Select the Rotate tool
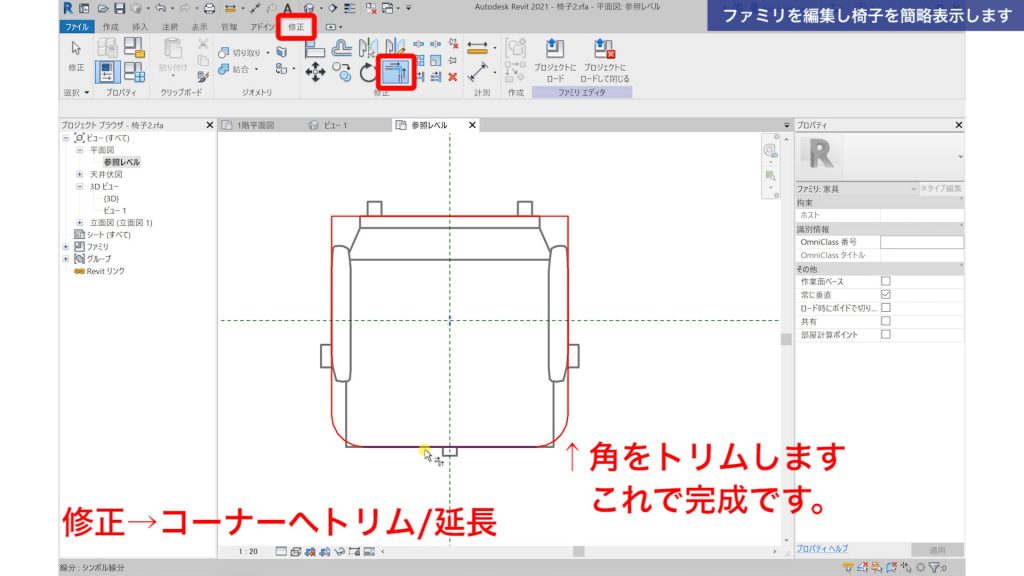 pos(366,71)
